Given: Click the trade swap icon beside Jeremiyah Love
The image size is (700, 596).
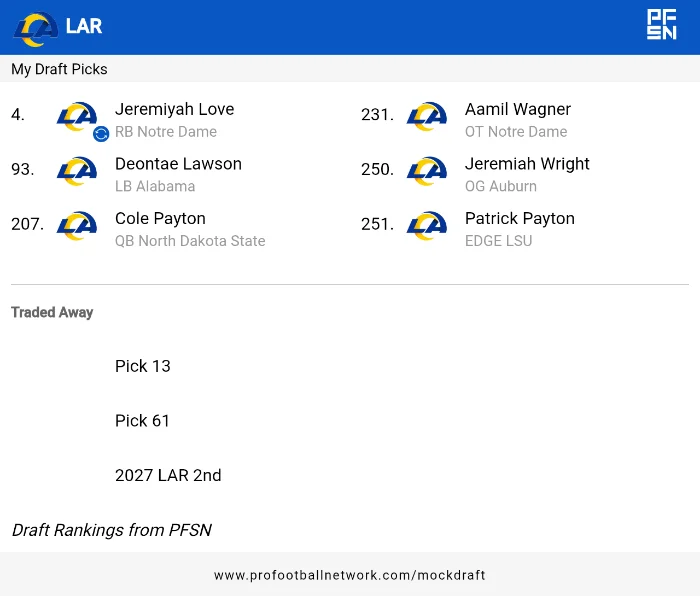Looking at the screenshot, I should click(x=101, y=134).
